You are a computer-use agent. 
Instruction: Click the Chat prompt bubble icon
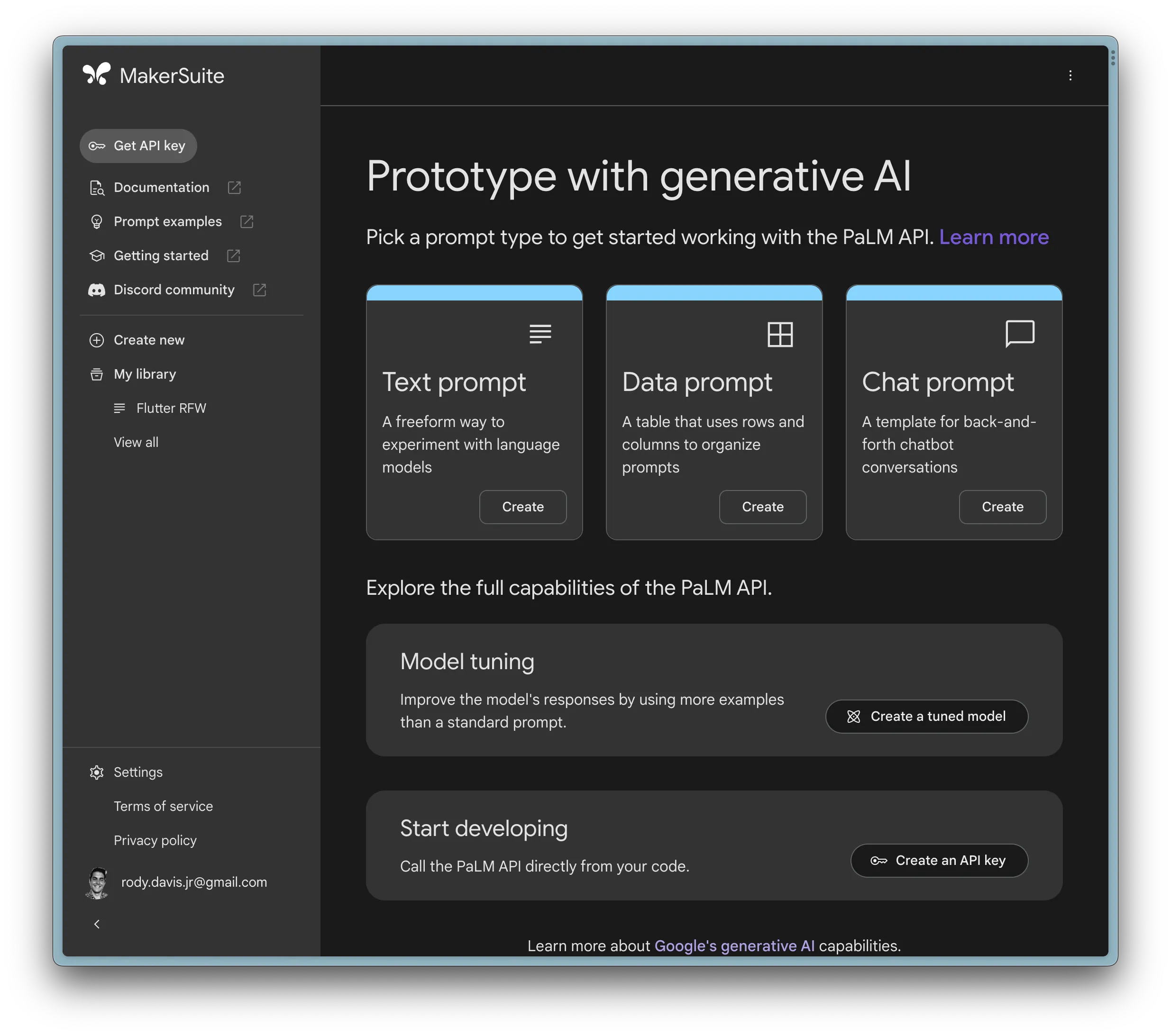click(x=1019, y=334)
